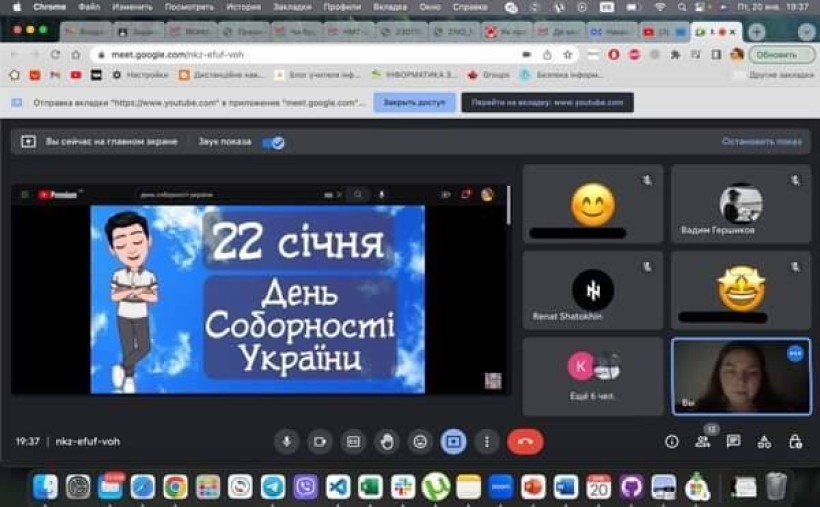The height and width of the screenshot is (507, 820).
Task: Open the activities panel
Action: (764, 442)
